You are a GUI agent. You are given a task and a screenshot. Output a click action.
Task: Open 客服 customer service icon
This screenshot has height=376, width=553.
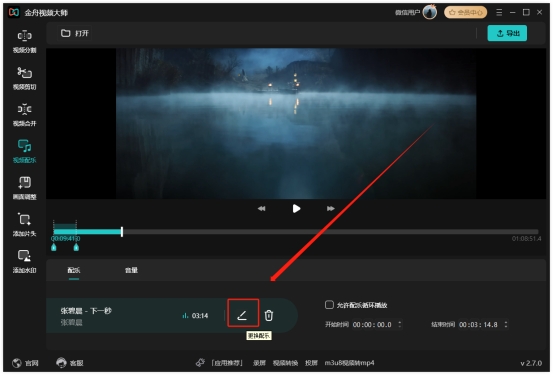[x=61, y=363]
